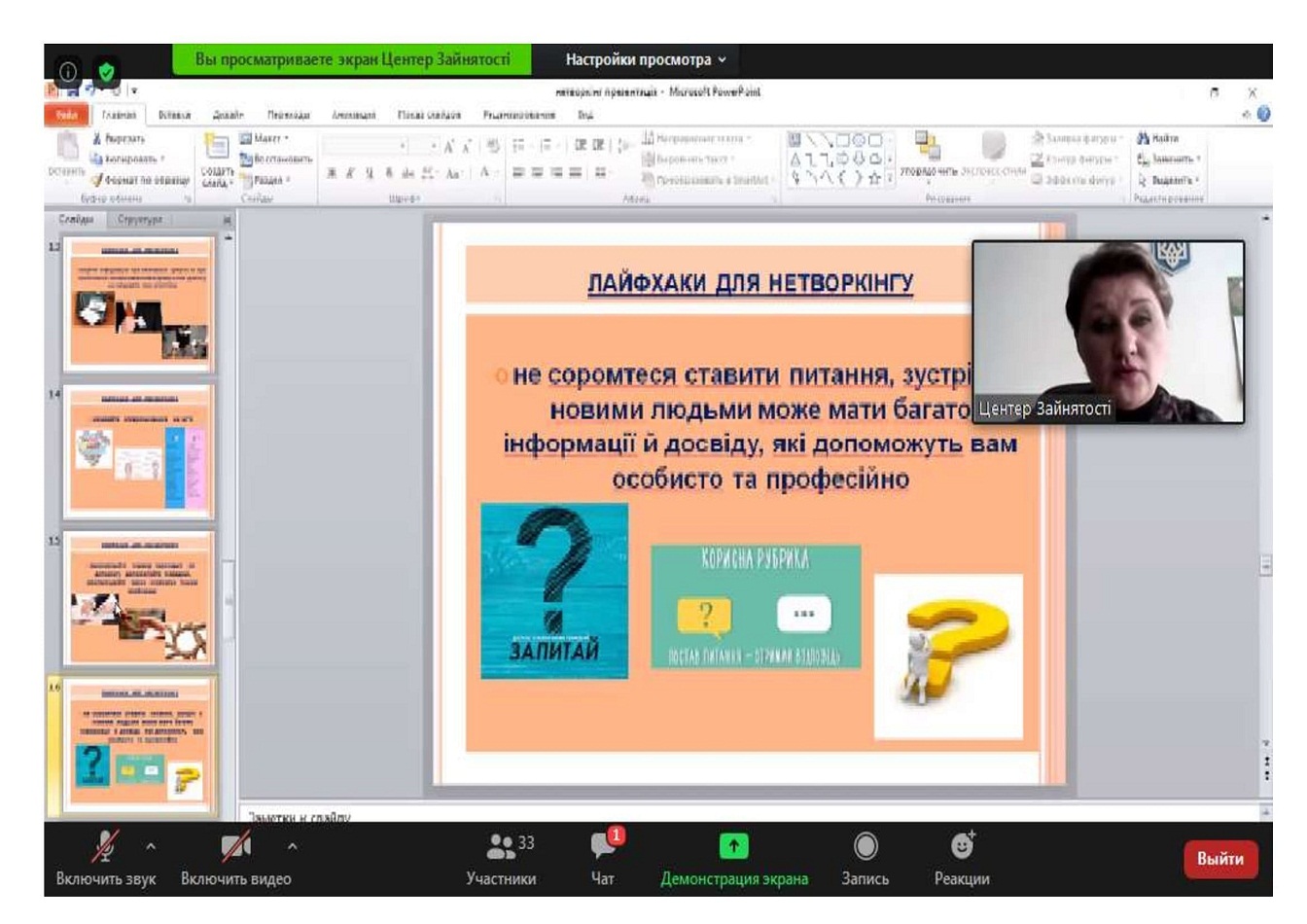
Task: Expand audio options arrow beside microphone
Action: tap(151, 847)
